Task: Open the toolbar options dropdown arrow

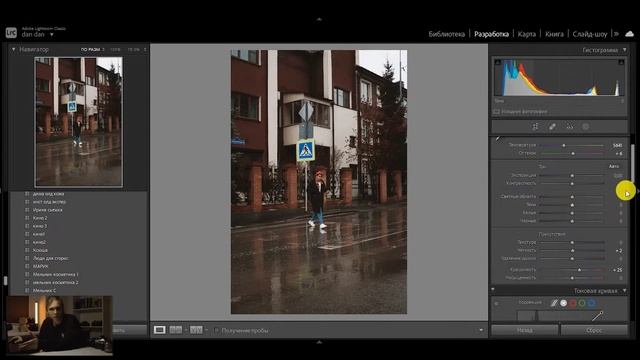Action: coord(481,330)
